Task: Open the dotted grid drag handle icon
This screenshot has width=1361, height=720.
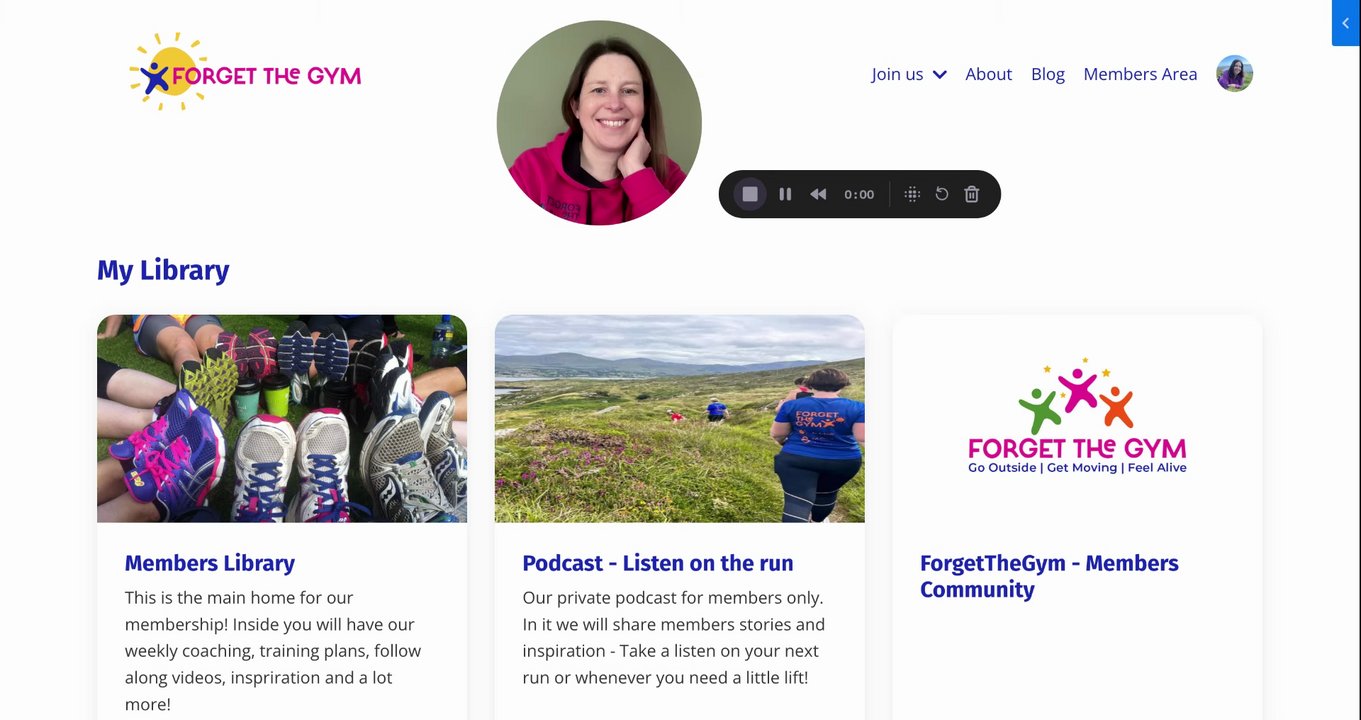Action: pyautogui.click(x=912, y=194)
